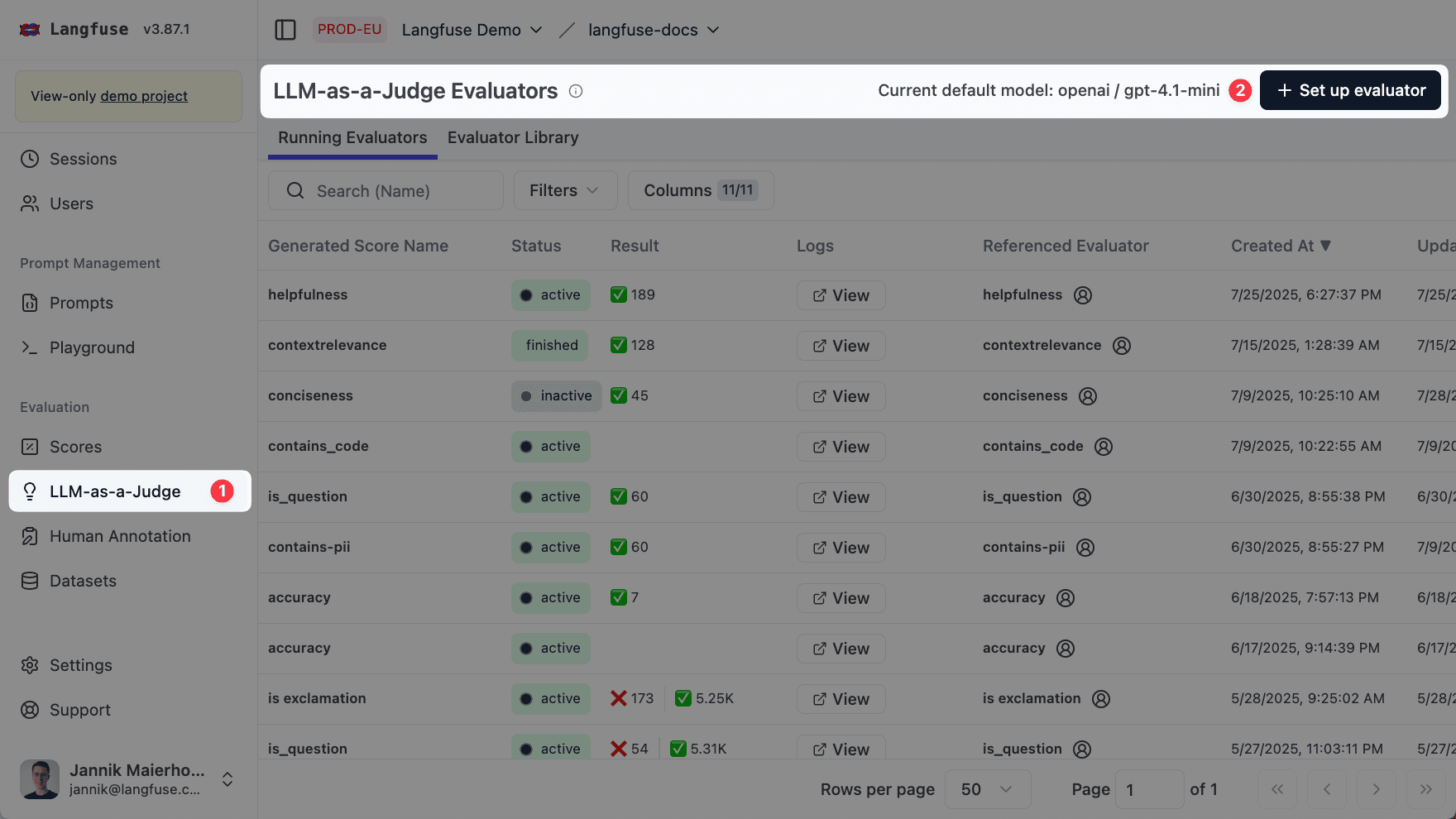Image resolution: width=1456 pixels, height=819 pixels.
Task: Launch the Playground via terminal icon
Action: [30, 347]
